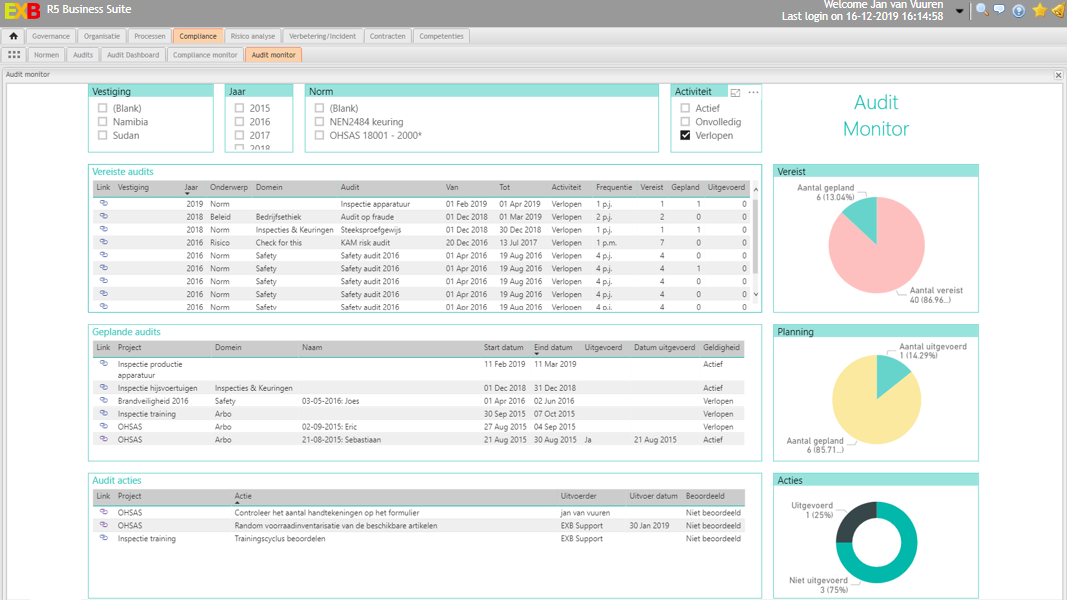Open the search magnifier icon

[982, 10]
